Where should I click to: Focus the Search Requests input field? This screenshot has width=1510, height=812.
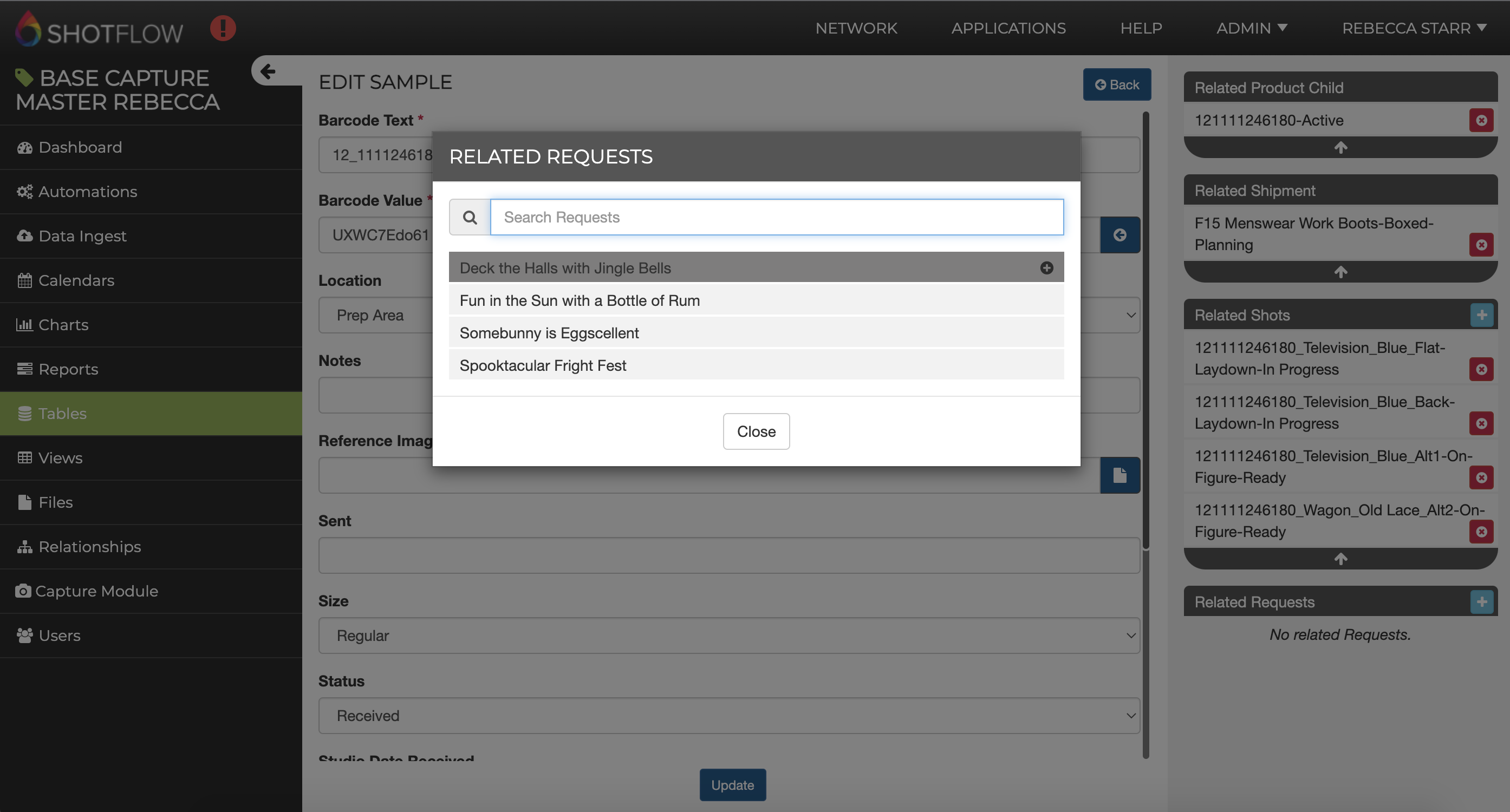tap(776, 218)
